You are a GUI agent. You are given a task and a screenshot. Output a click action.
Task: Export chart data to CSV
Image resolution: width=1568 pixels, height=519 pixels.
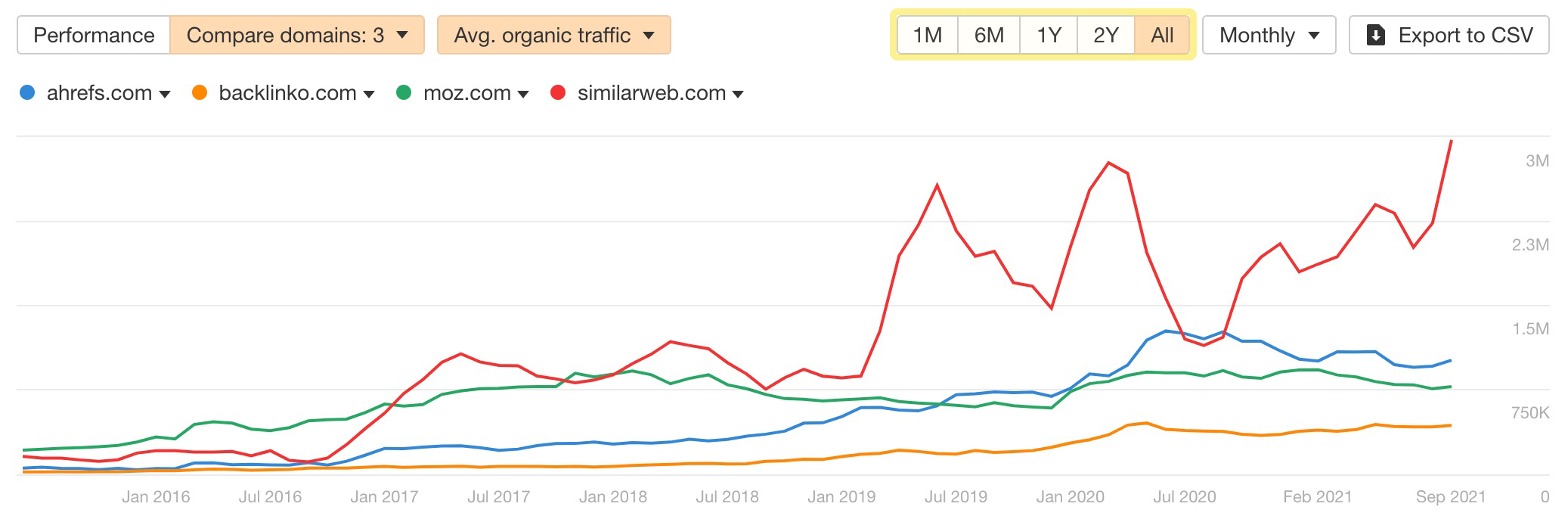(x=1449, y=36)
